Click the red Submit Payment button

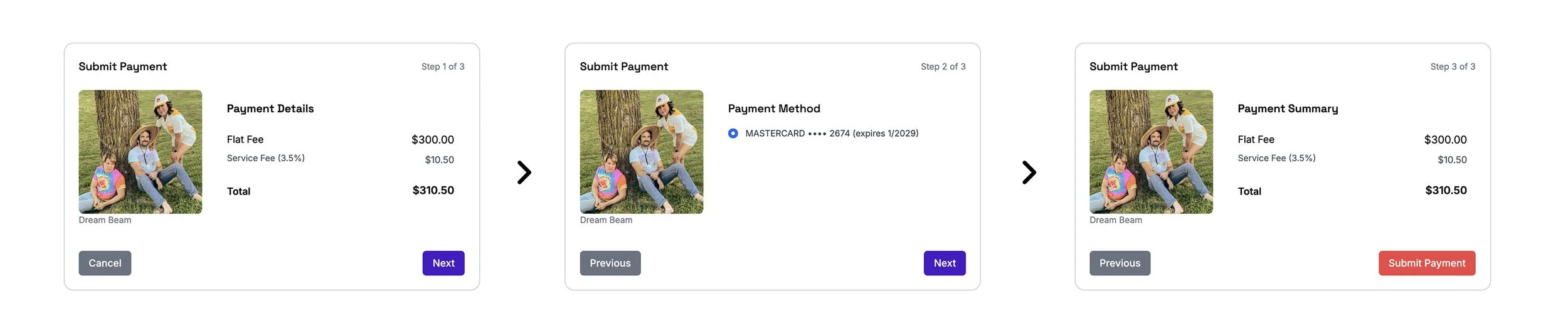1426,263
